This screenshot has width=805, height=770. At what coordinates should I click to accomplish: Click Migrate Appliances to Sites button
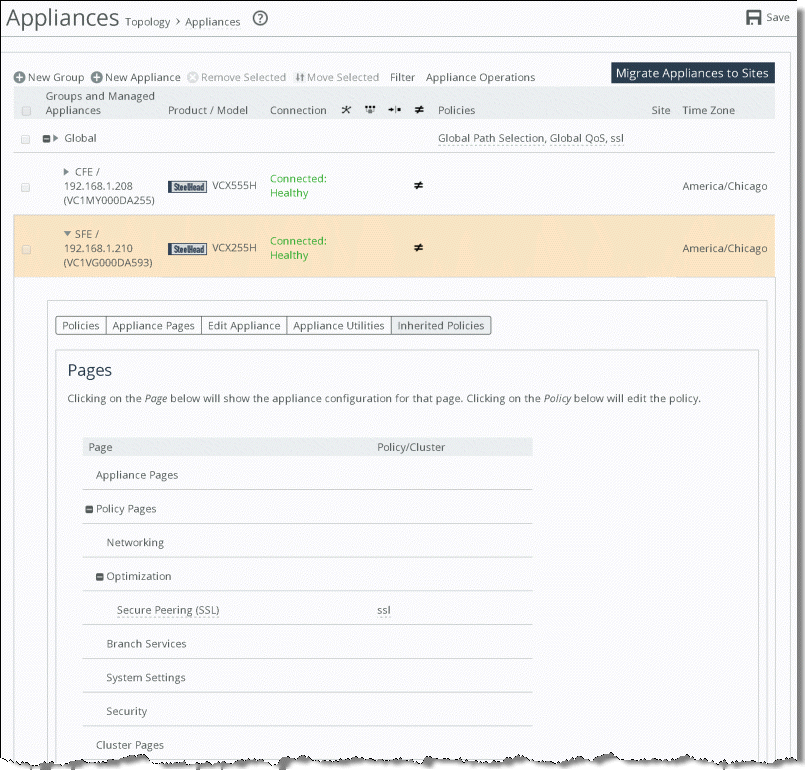pyautogui.click(x=692, y=73)
